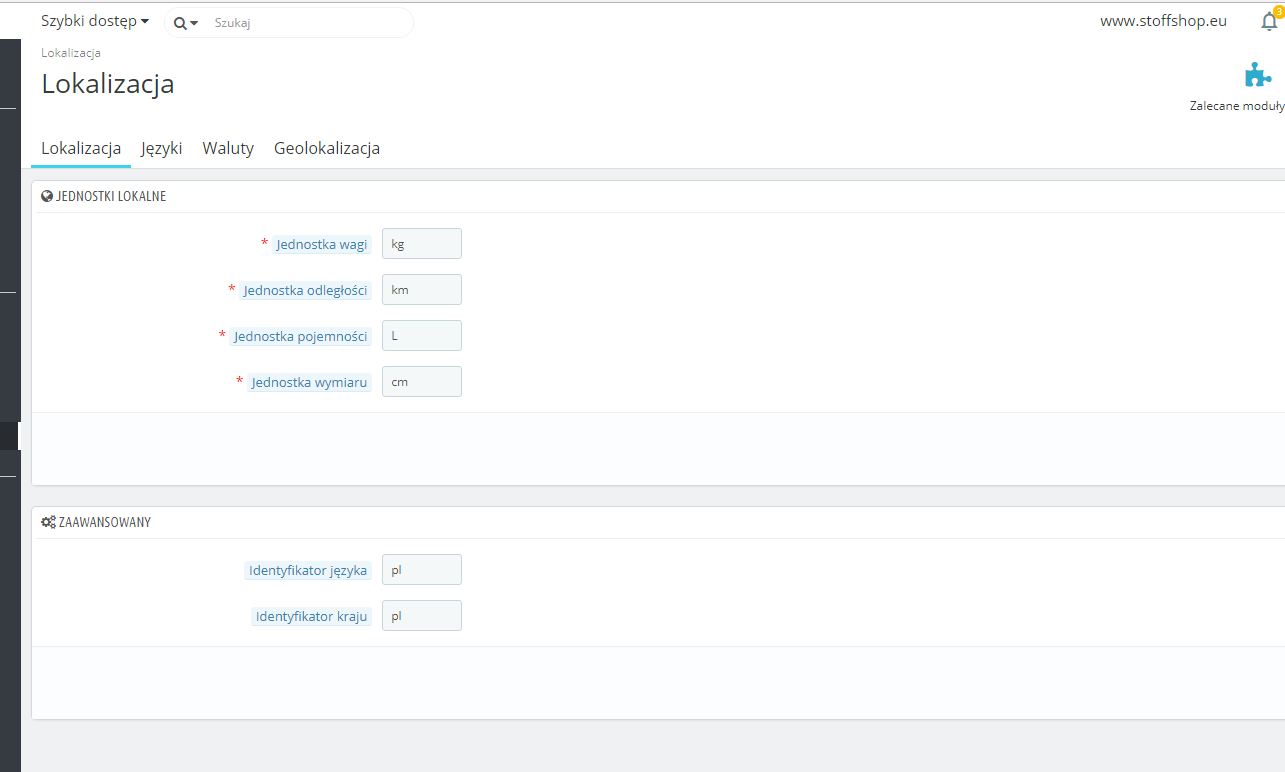Click the Jednostka wagi input field
The width and height of the screenshot is (1285, 772).
(422, 244)
